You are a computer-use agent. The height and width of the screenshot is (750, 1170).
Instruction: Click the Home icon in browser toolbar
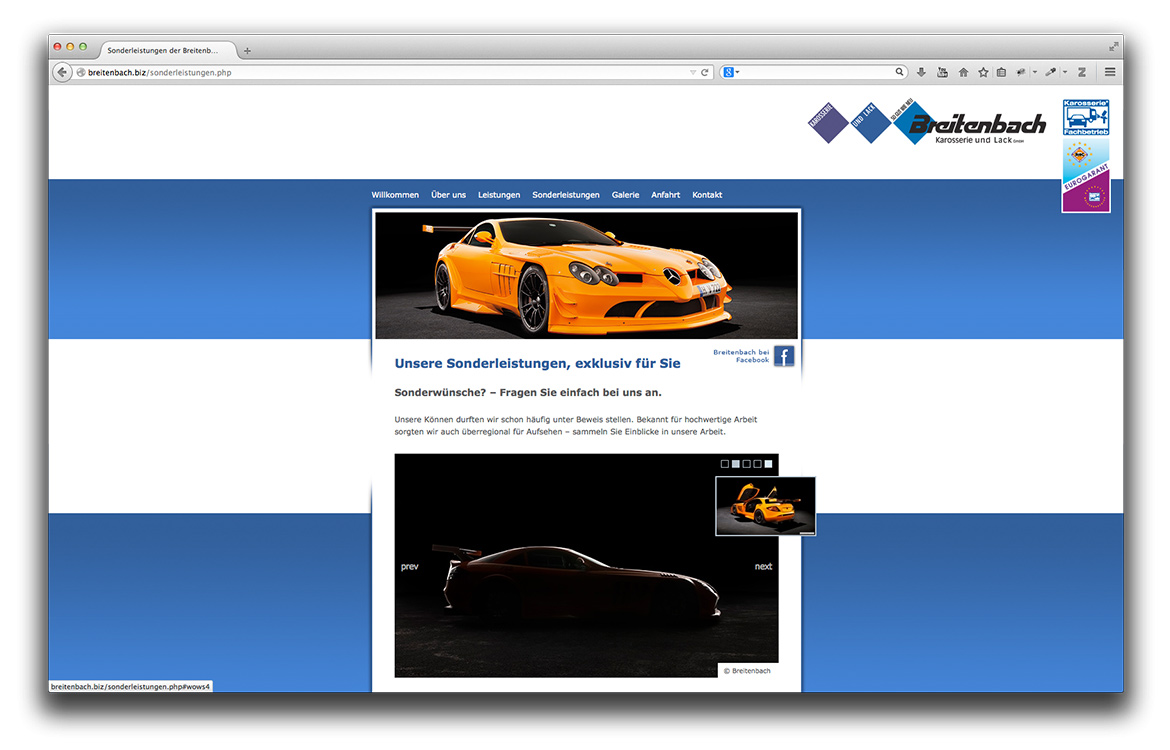(x=963, y=72)
